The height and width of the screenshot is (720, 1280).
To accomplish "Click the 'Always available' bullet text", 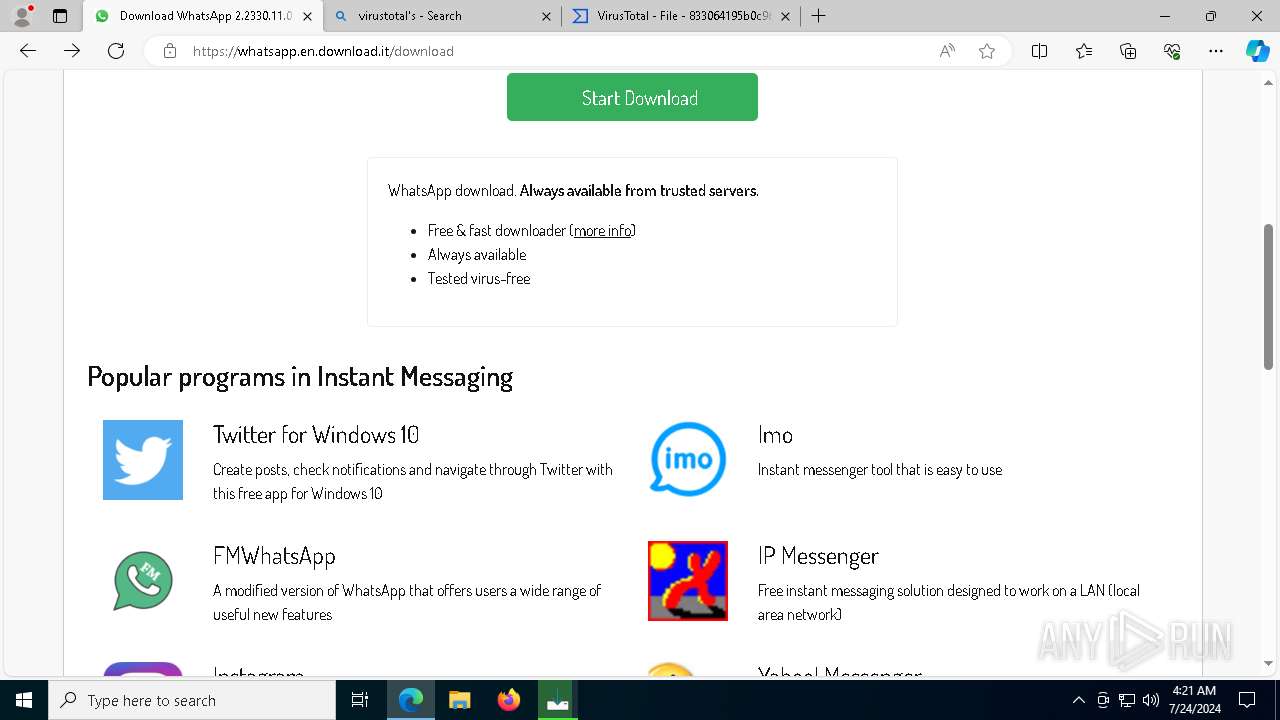I will (477, 255).
